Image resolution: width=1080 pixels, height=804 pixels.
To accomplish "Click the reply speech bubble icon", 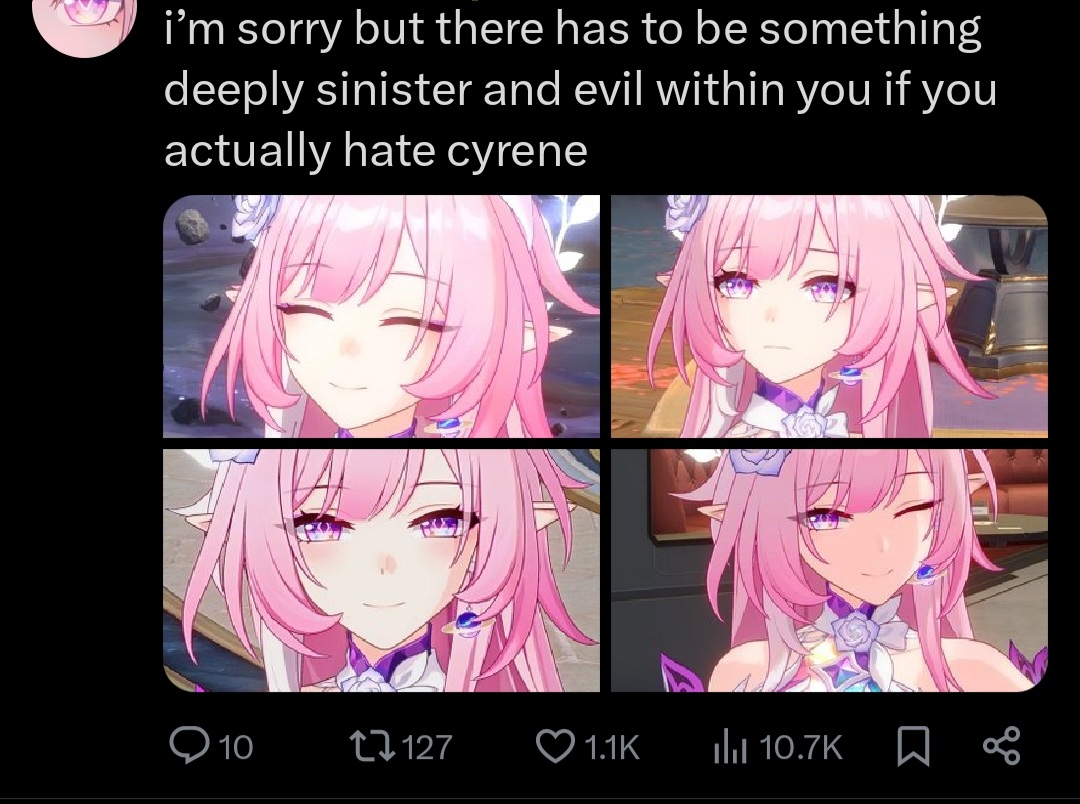I will tap(187, 746).
